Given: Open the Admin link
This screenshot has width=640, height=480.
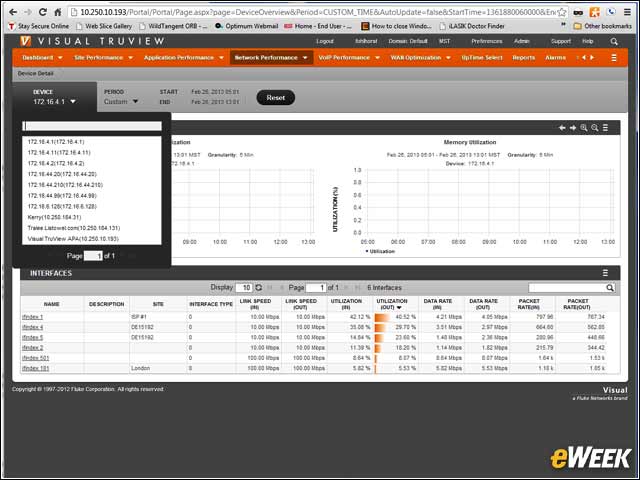Looking at the screenshot, I should tap(521, 41).
